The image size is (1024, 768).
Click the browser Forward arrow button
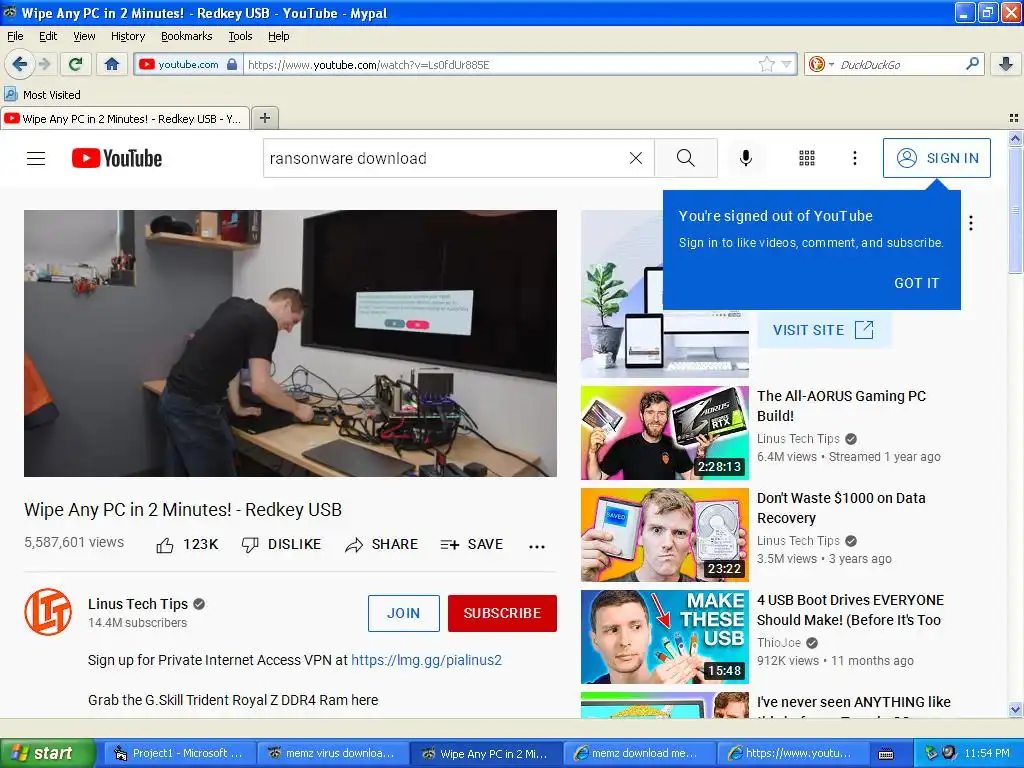tap(44, 64)
